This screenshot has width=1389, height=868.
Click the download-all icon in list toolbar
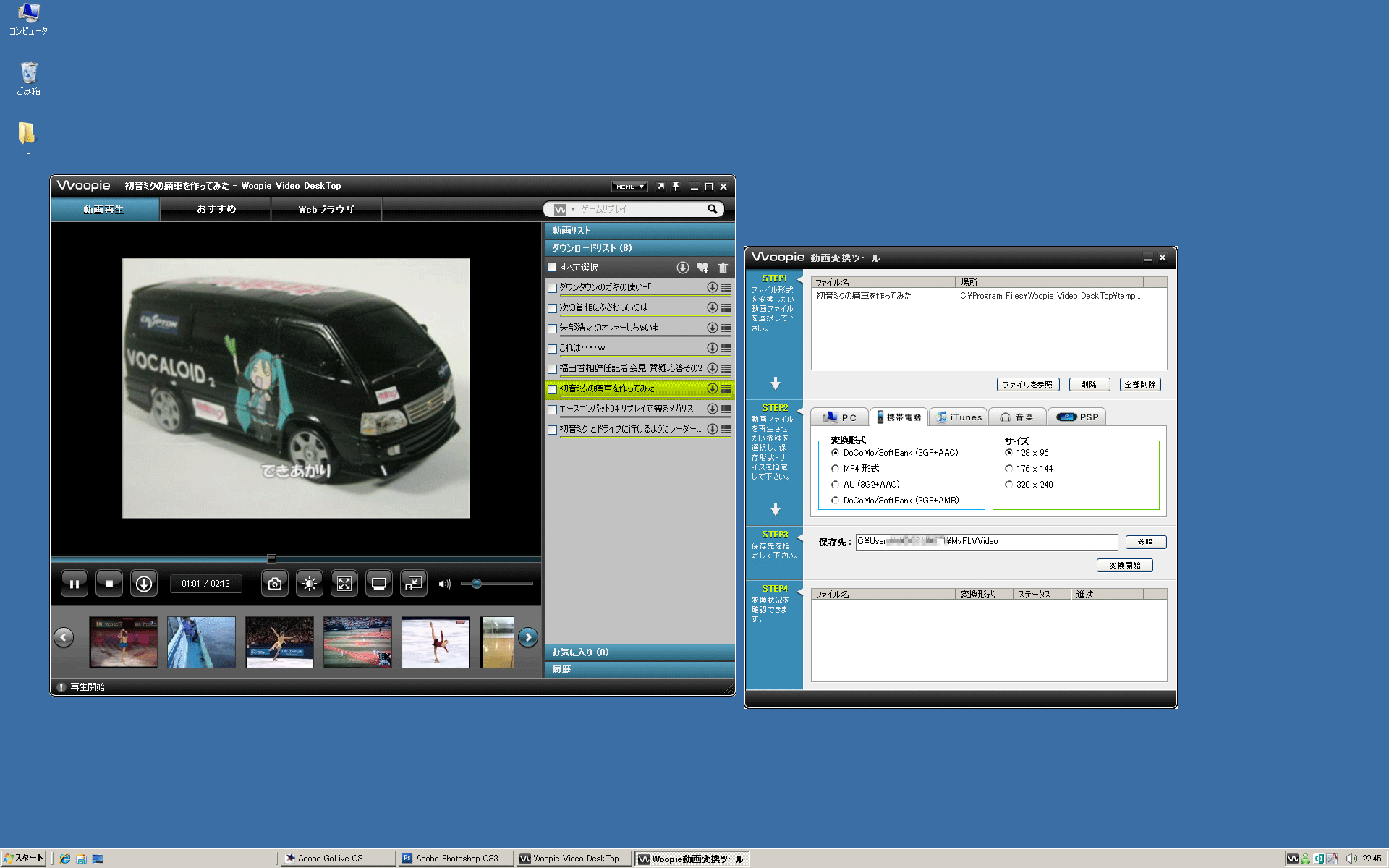(x=682, y=268)
